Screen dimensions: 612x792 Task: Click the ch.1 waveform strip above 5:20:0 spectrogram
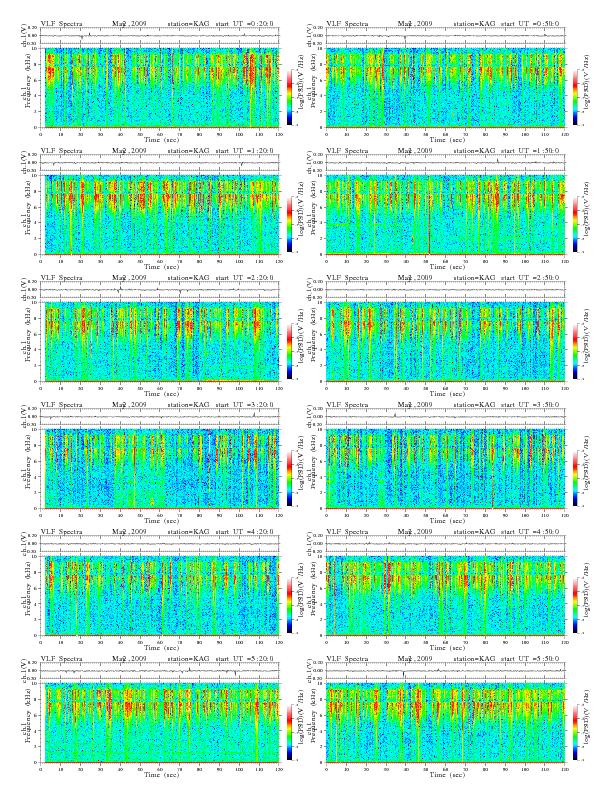[x=160, y=671]
